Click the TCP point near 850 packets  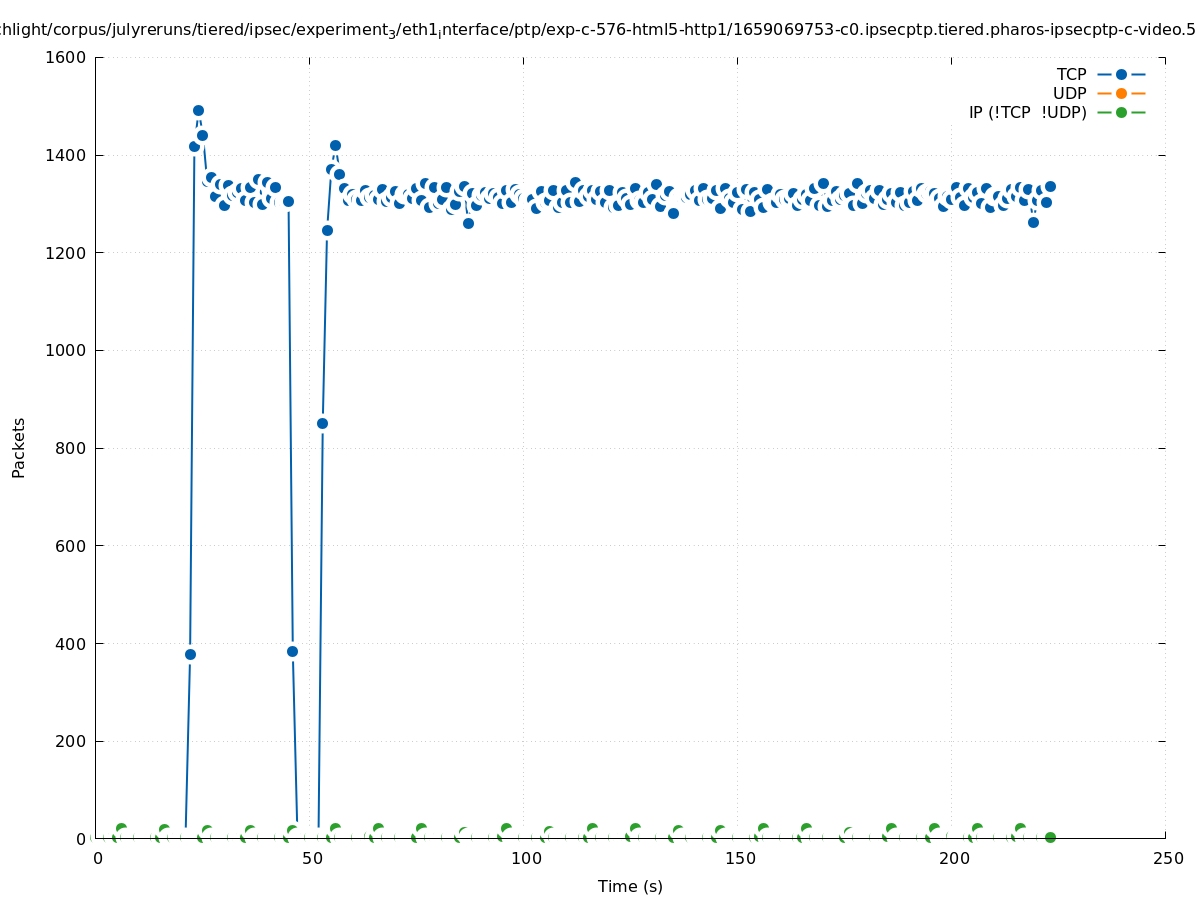[x=322, y=423]
